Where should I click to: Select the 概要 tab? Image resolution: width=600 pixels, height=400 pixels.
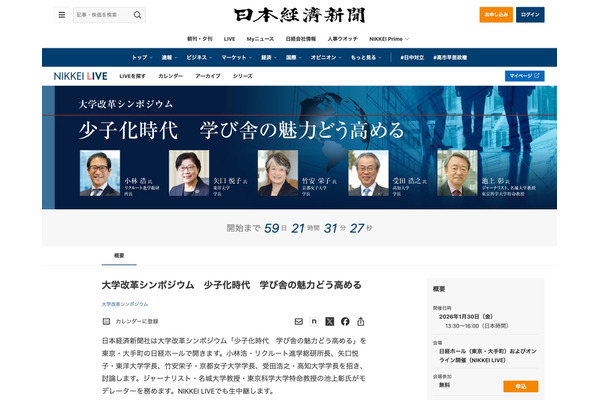point(119,255)
